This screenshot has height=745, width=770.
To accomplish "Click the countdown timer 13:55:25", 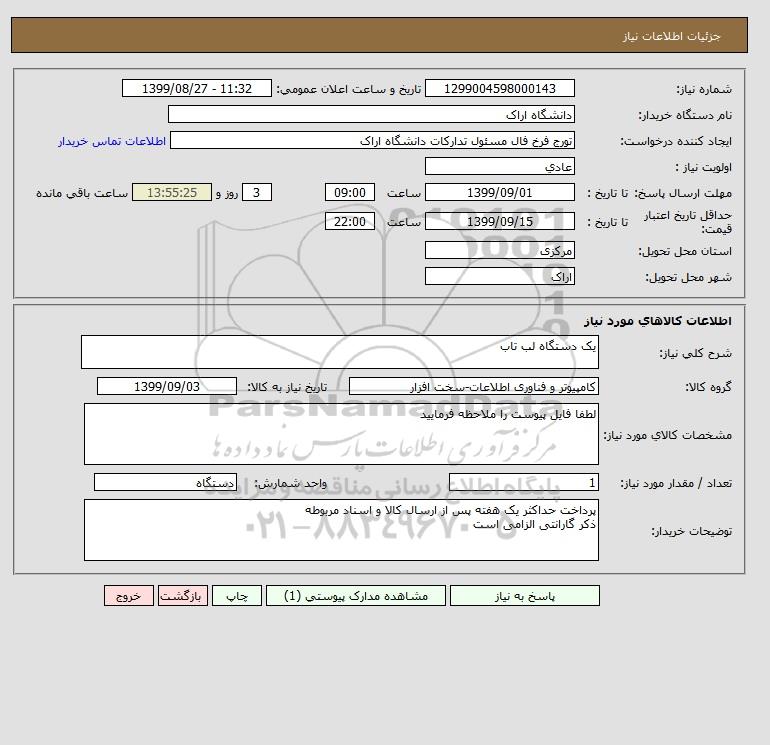I will click(x=172, y=193).
